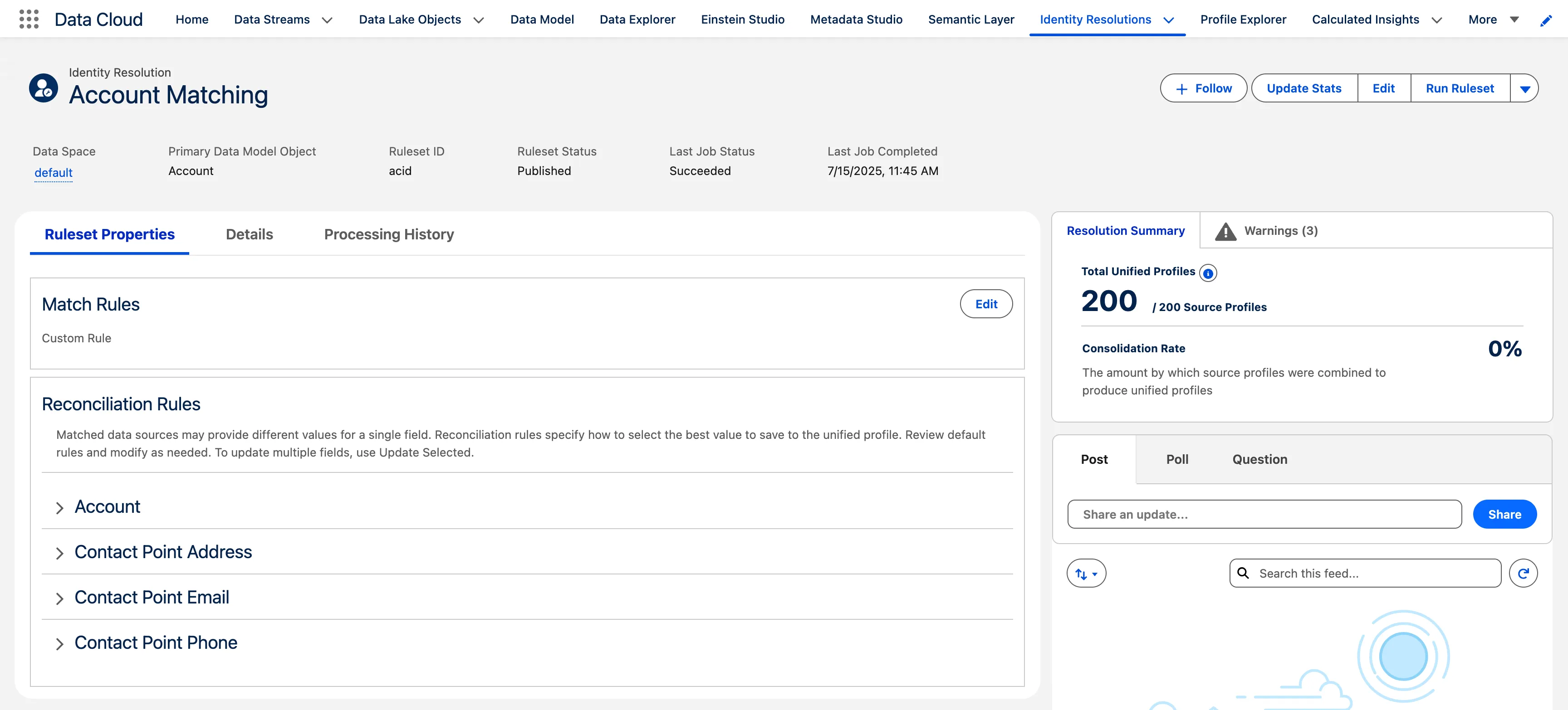This screenshot has height=710, width=1568.
Task: Expand Contact Point Address rules
Action: tap(59, 553)
